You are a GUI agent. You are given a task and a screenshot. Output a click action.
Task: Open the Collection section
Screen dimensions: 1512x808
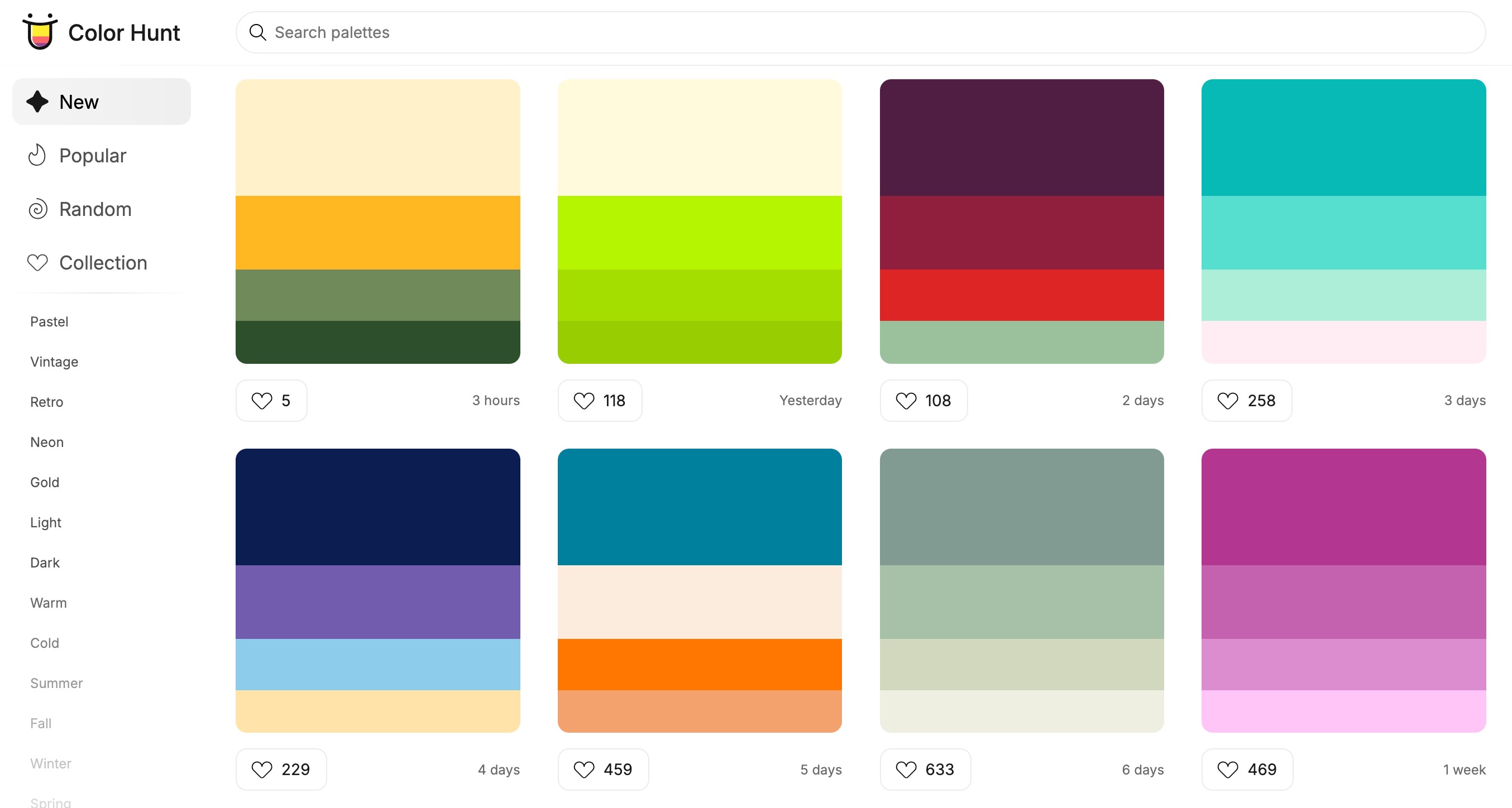click(102, 263)
